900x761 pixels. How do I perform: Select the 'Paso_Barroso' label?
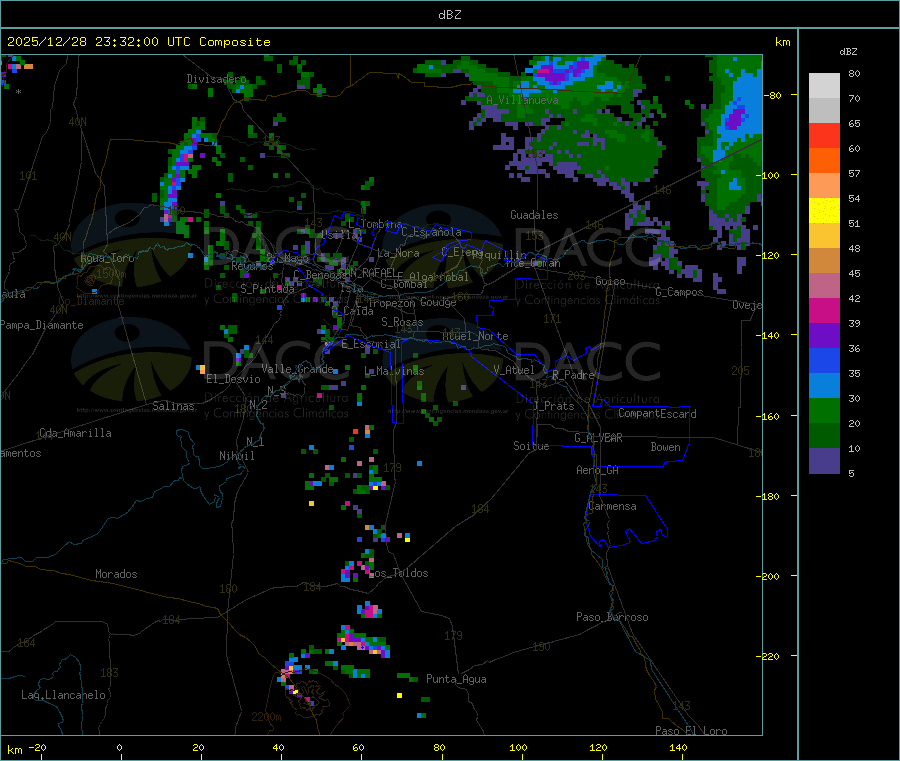tap(612, 617)
